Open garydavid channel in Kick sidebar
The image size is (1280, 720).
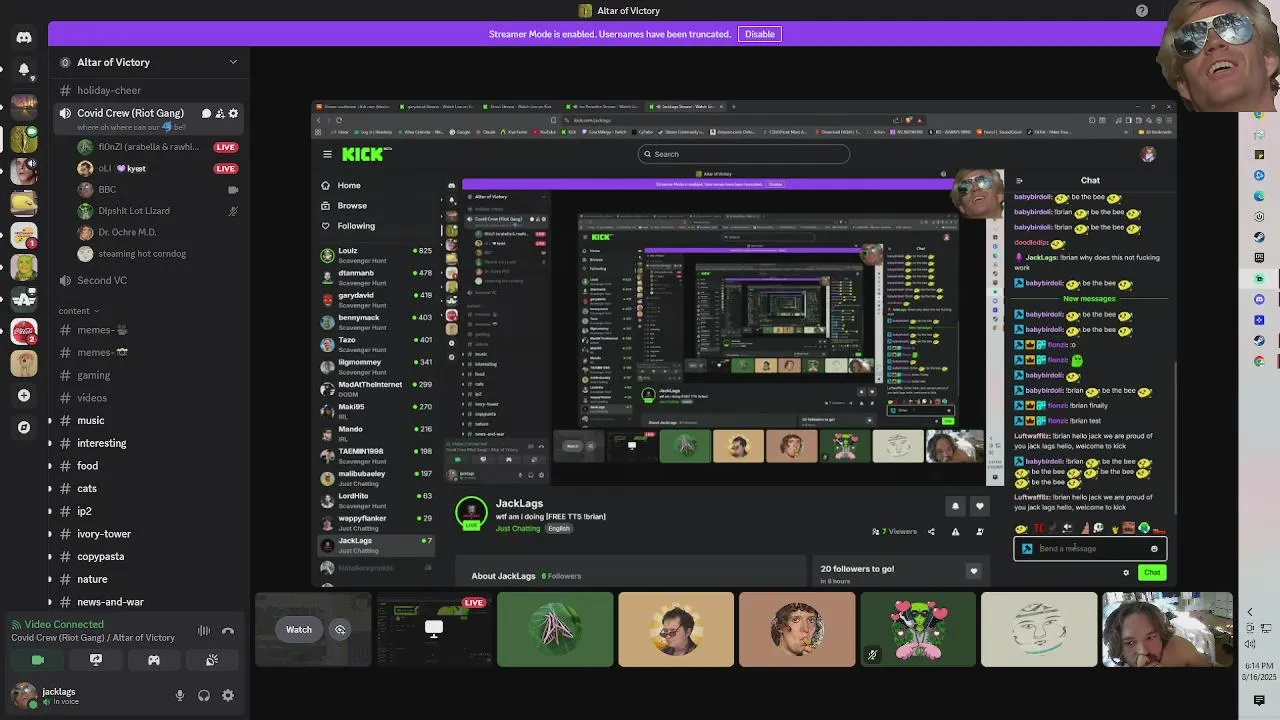coord(376,300)
